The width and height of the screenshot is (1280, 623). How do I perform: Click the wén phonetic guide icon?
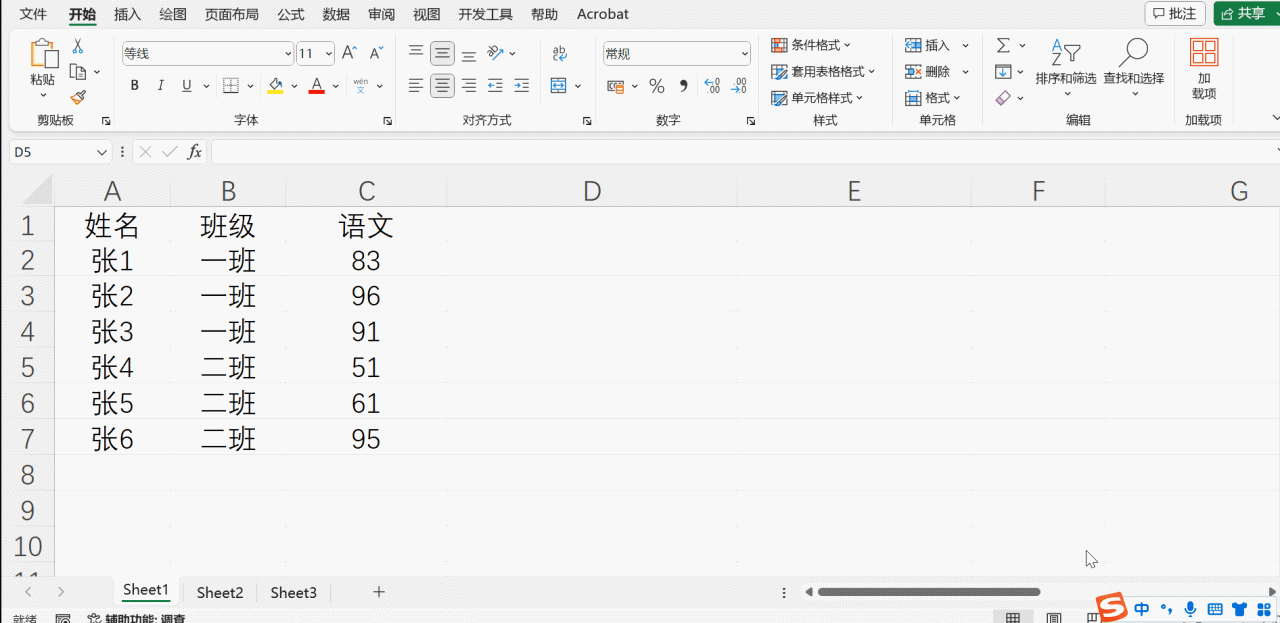tap(361, 86)
